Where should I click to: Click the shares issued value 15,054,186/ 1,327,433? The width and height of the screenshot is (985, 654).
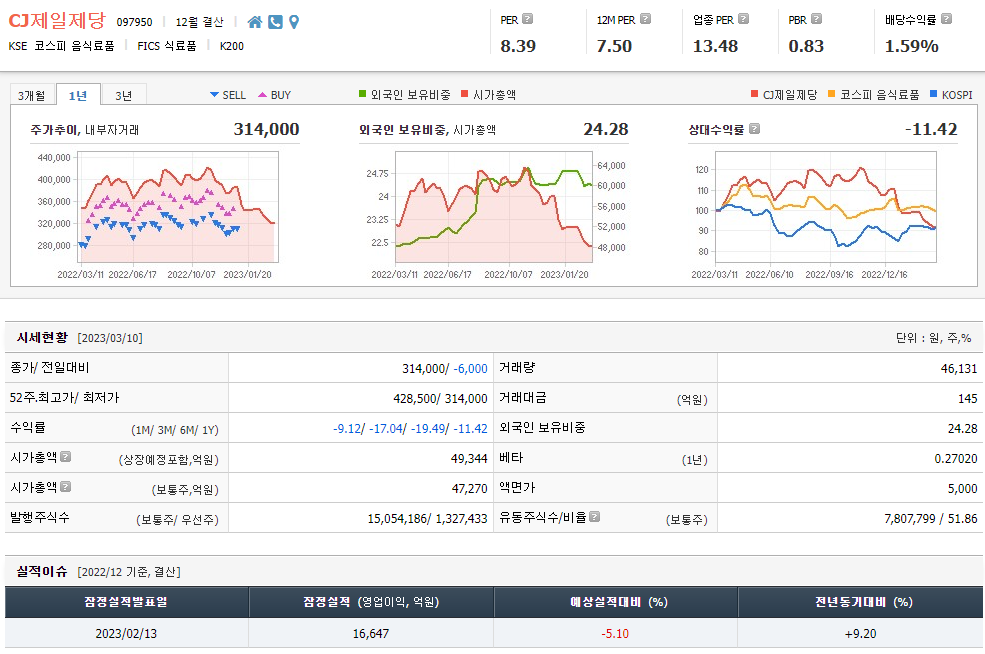pos(428,518)
